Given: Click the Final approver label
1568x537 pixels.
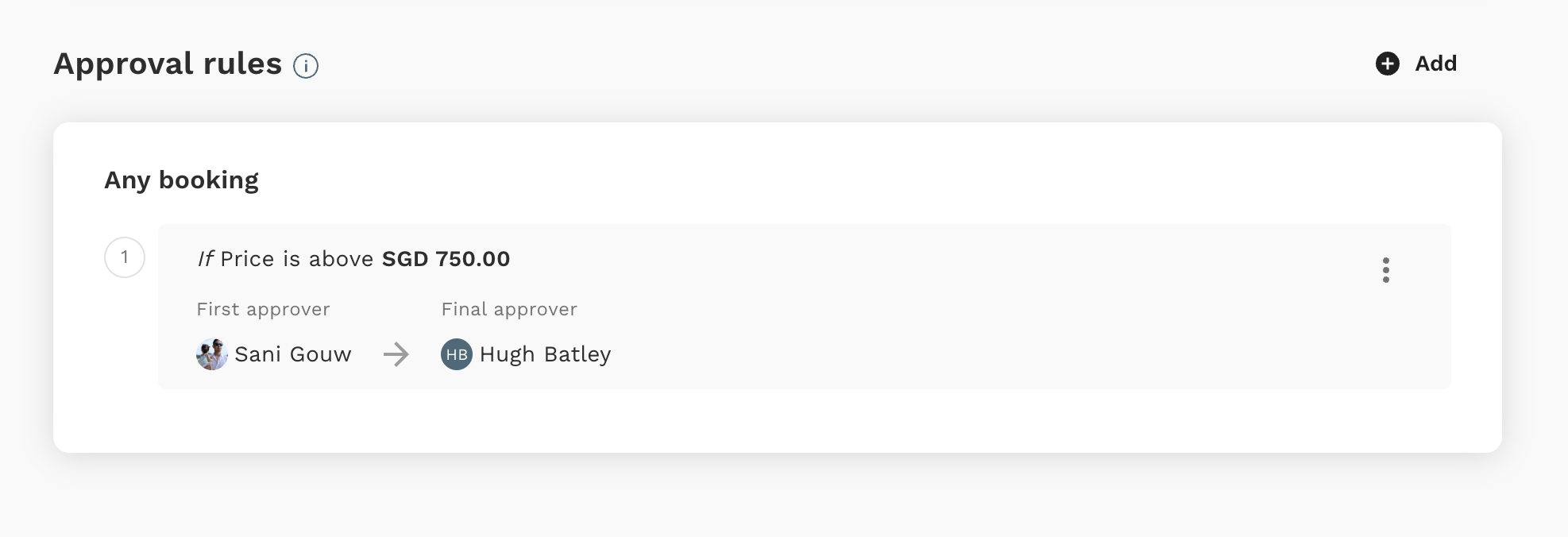Looking at the screenshot, I should coord(509,309).
